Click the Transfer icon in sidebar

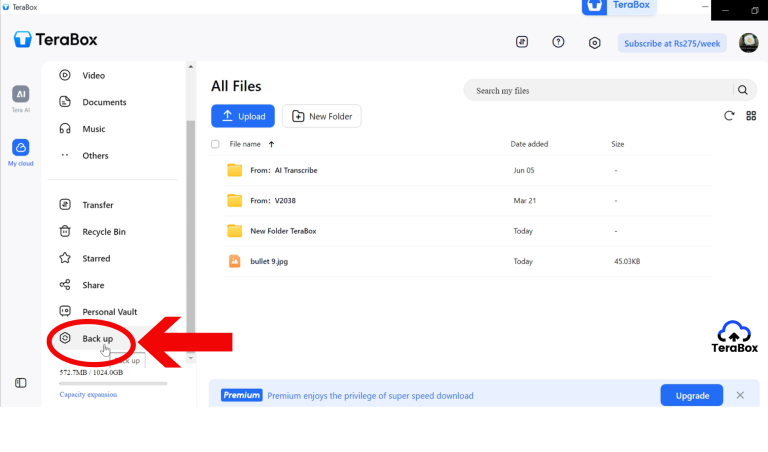[65, 204]
